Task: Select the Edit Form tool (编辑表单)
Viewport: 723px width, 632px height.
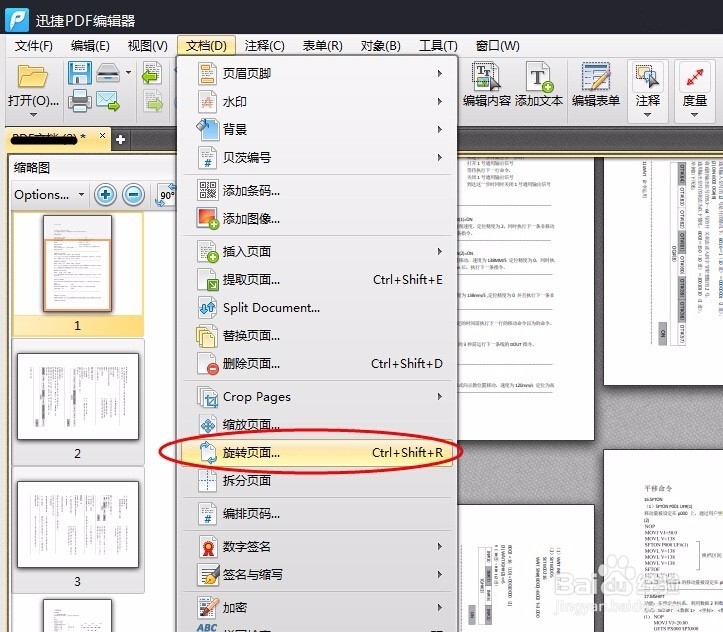Action: point(596,85)
